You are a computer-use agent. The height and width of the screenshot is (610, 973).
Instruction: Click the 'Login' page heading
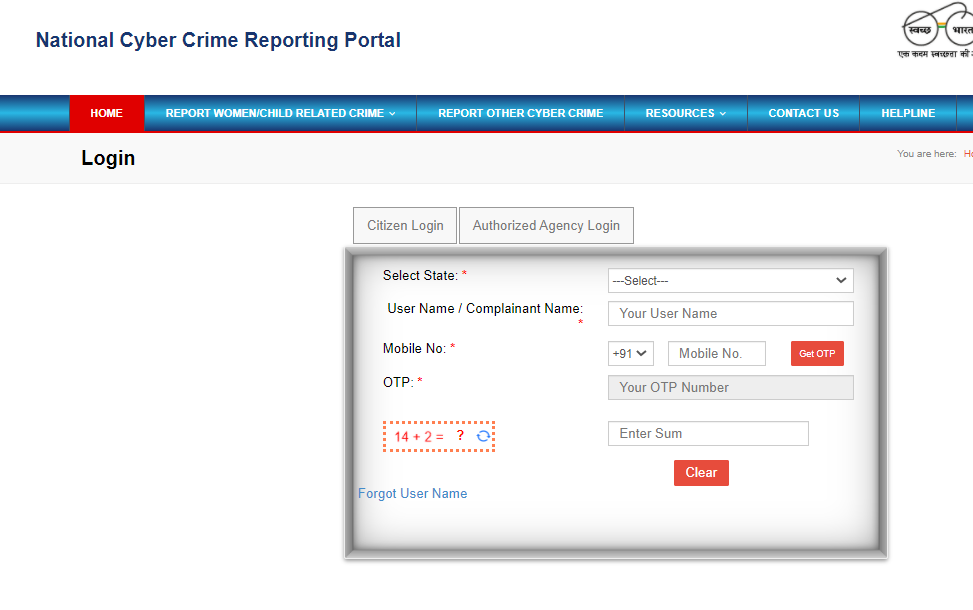pos(108,158)
